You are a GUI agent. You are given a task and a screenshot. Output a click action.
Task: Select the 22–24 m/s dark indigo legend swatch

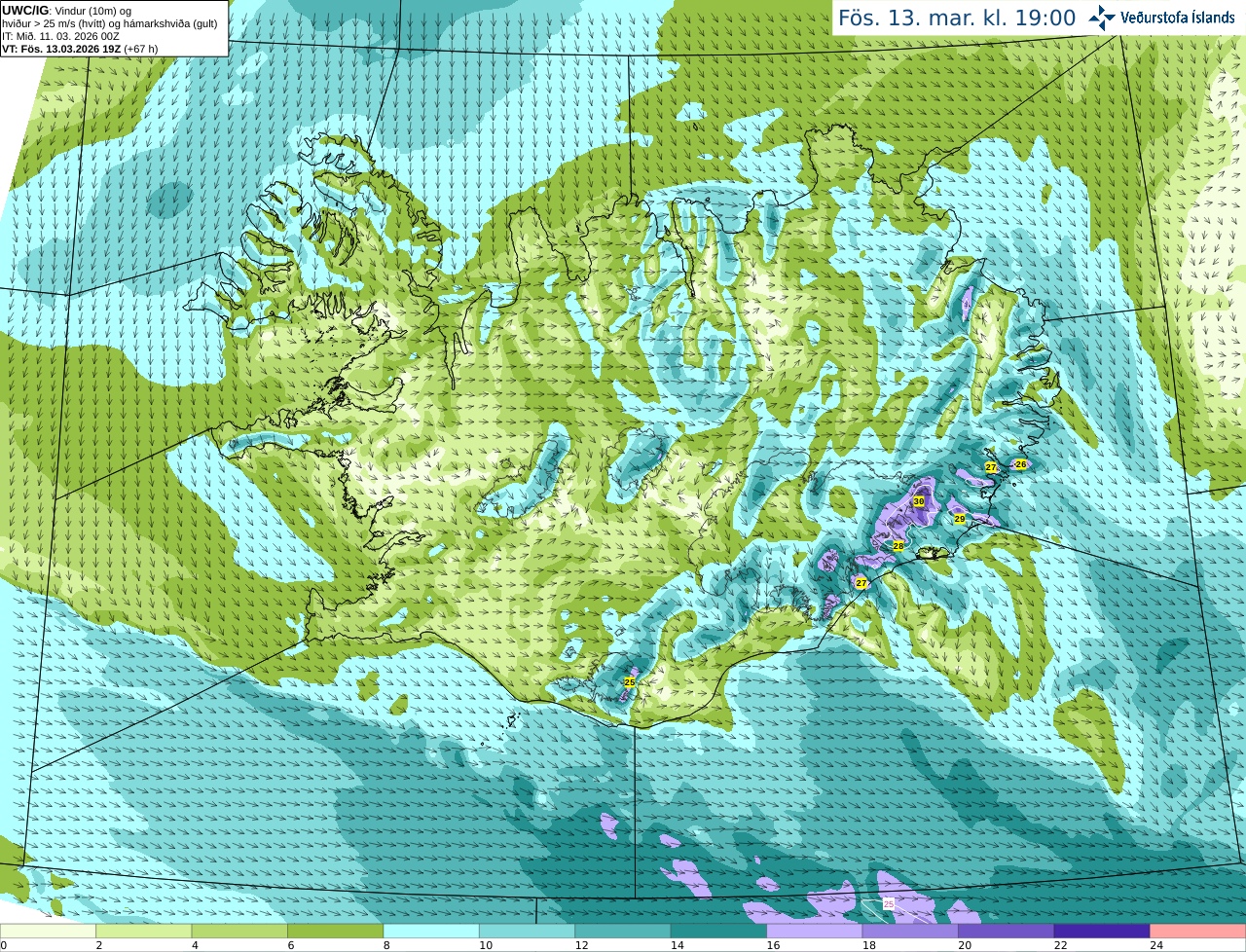pos(1102,931)
